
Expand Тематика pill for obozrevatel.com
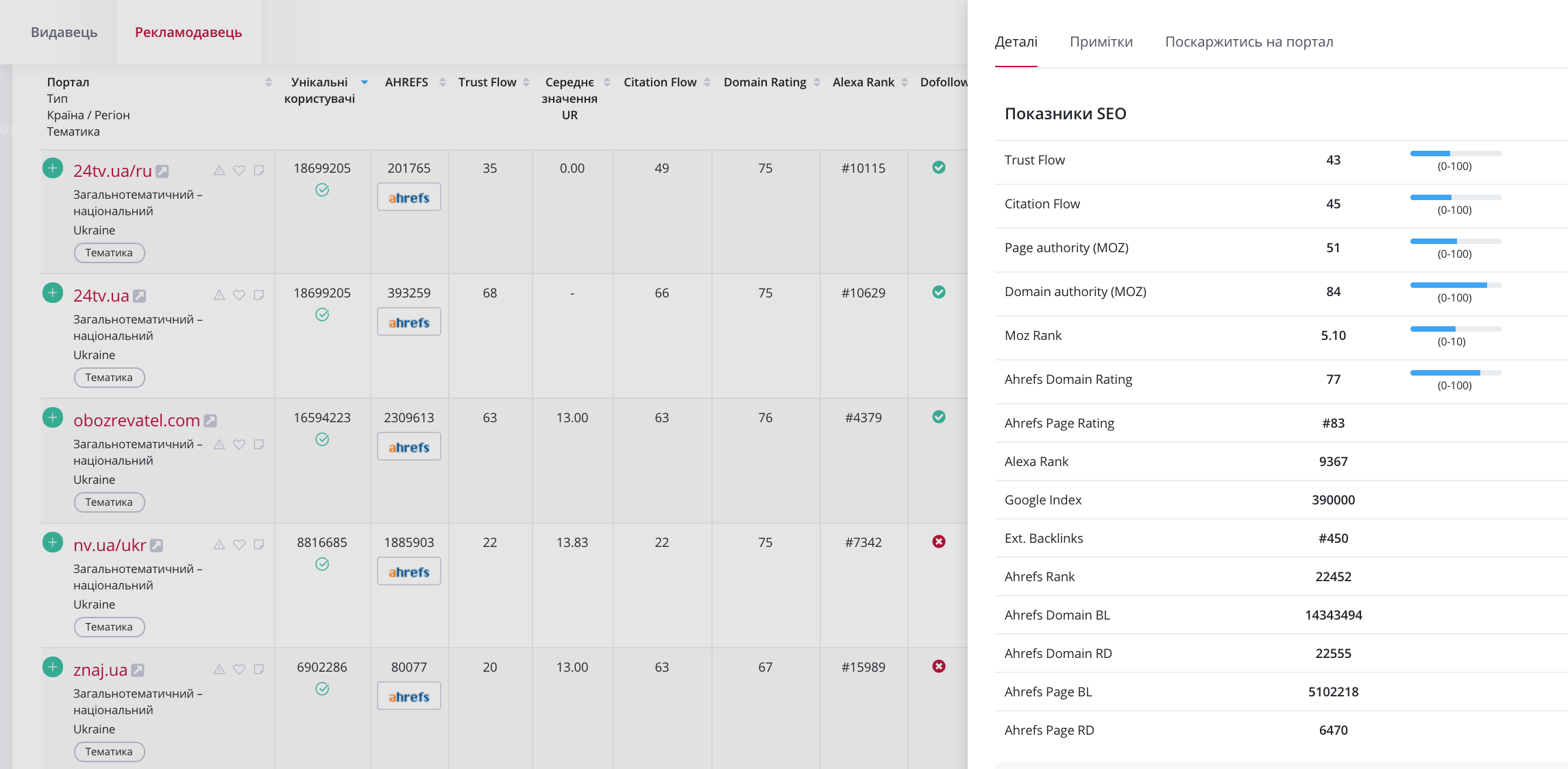click(x=109, y=502)
